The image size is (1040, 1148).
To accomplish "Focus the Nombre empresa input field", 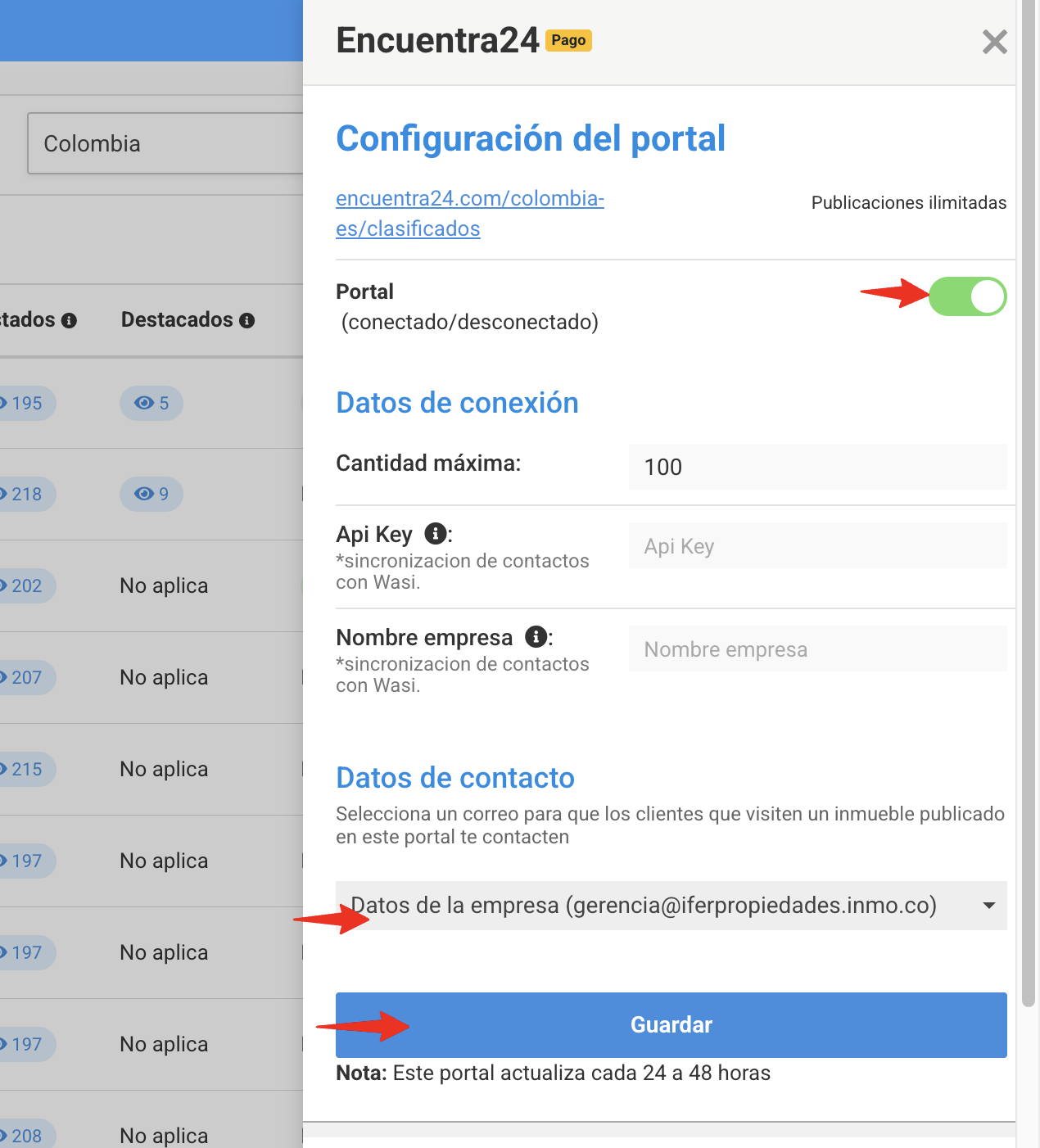I will (x=817, y=649).
